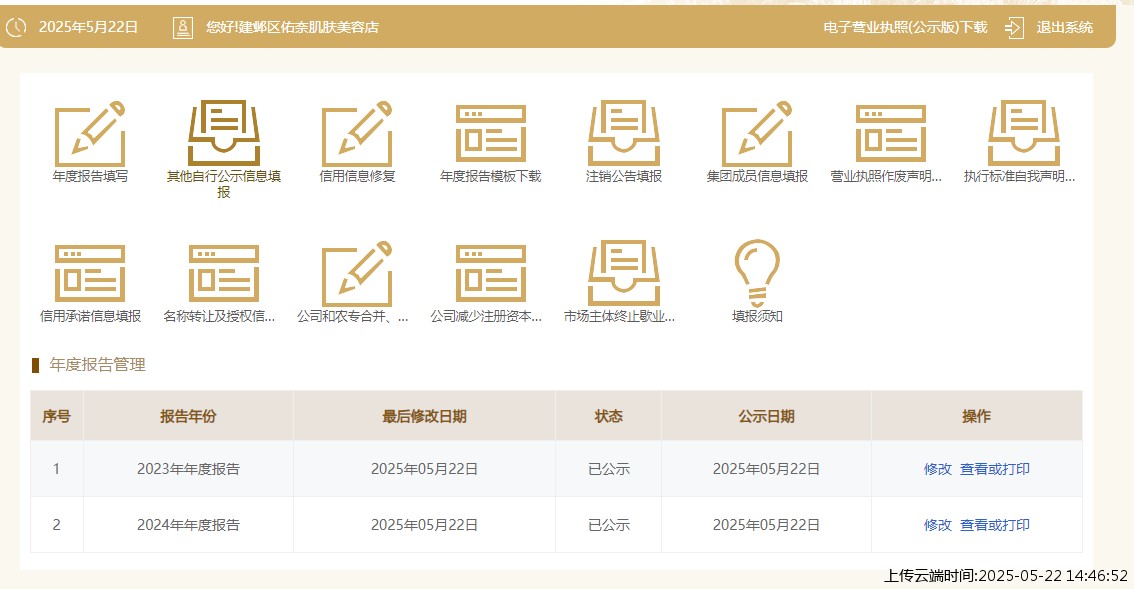Click 已公示 status in row 1

click(609, 469)
